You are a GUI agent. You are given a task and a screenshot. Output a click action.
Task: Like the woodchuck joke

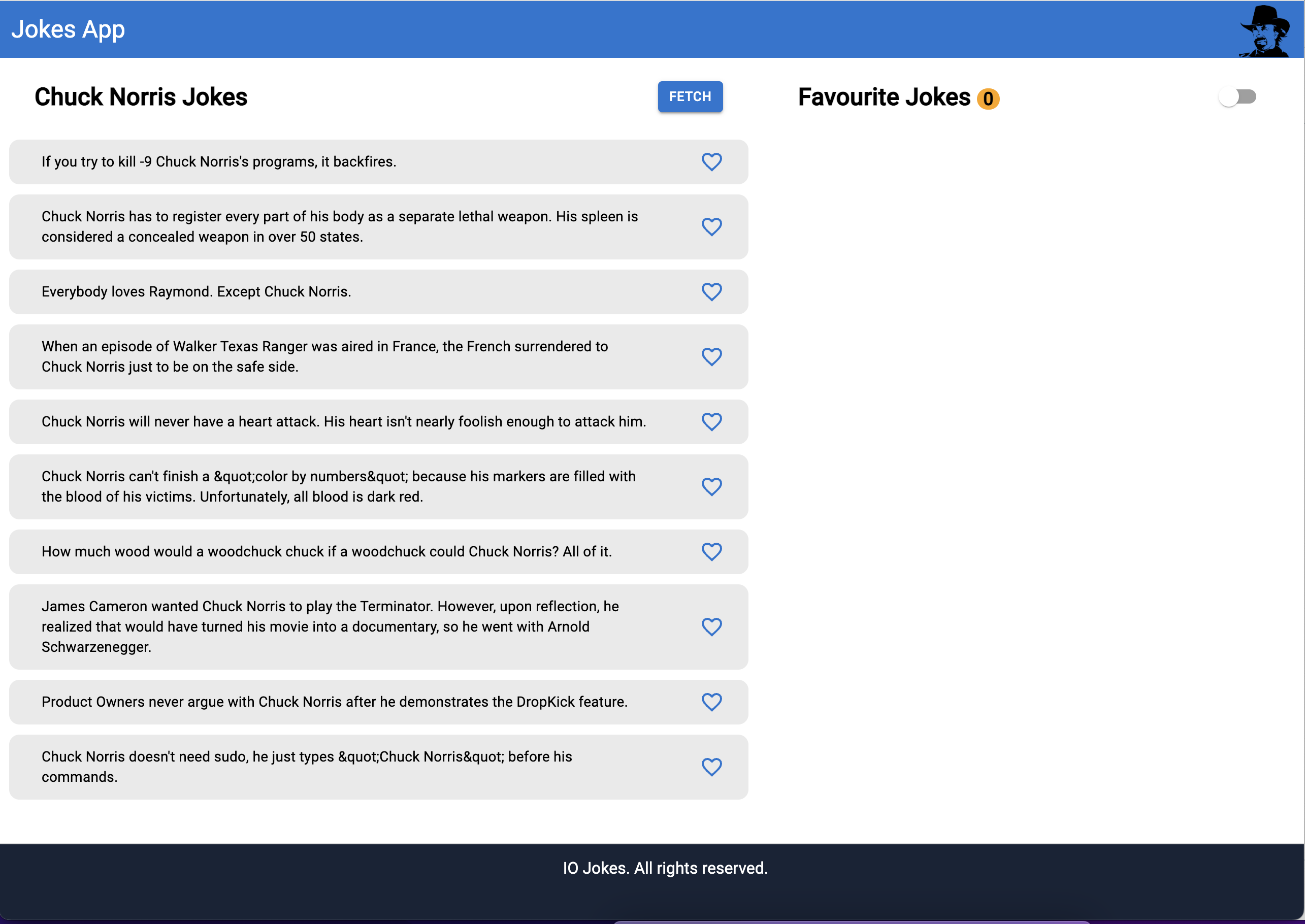(711, 551)
